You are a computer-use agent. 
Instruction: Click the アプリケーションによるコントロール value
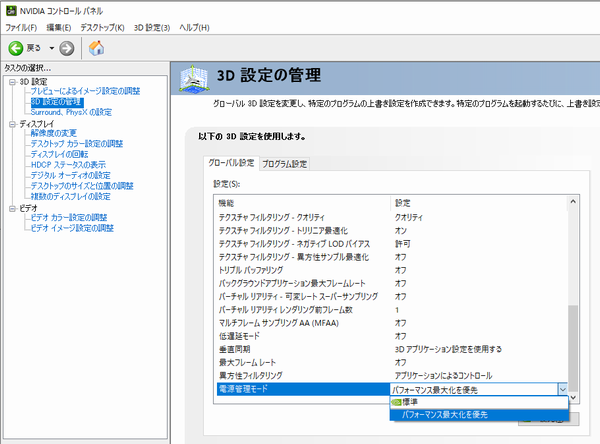(x=443, y=375)
